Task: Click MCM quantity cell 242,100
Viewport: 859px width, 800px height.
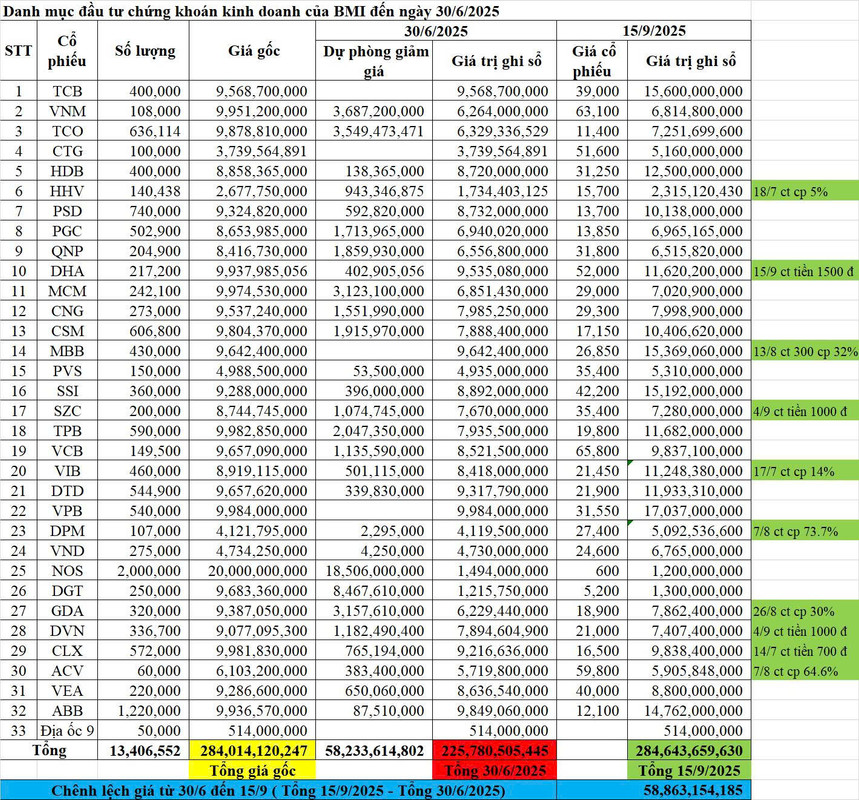Action: click(x=144, y=291)
